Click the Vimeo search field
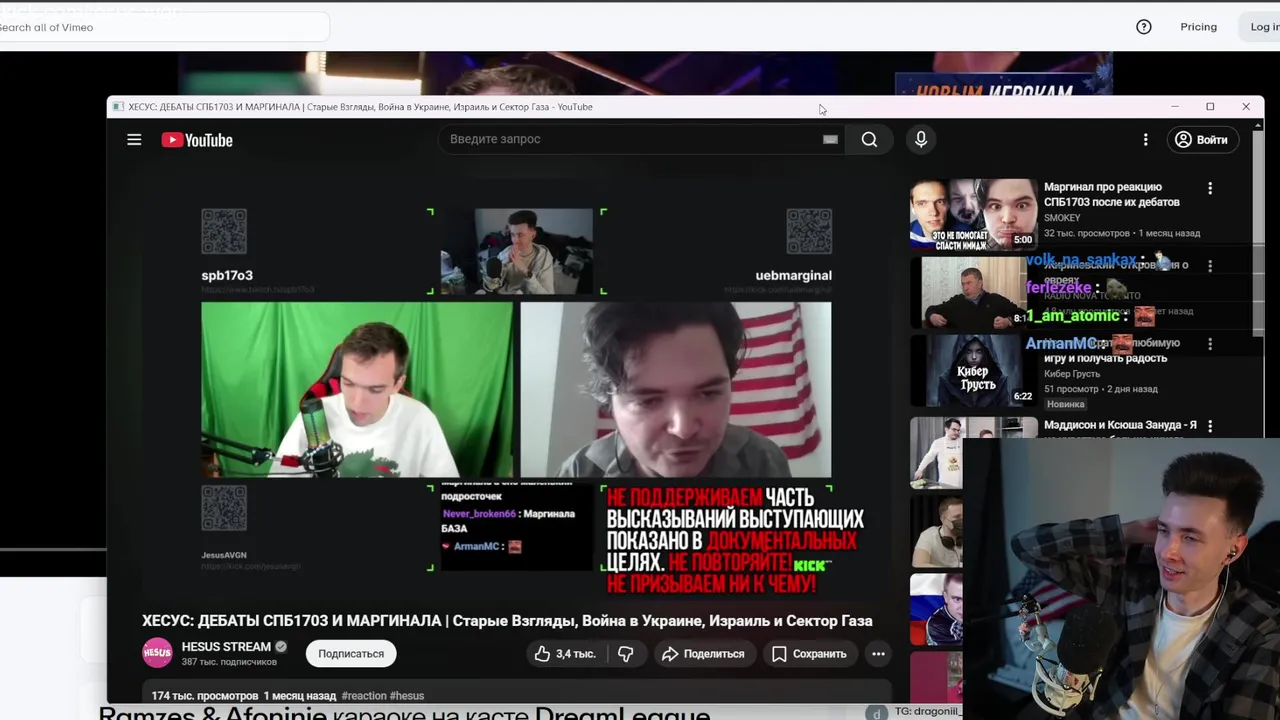Image resolution: width=1280 pixels, height=720 pixels. click(x=160, y=27)
